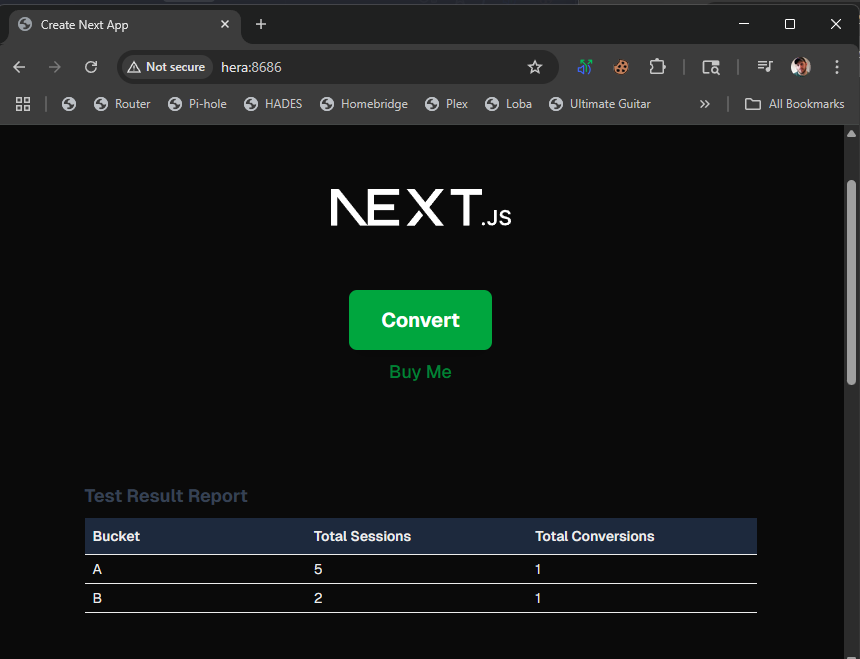Image resolution: width=860 pixels, height=659 pixels.
Task: Select the bucket A cell
Action: pos(97,569)
